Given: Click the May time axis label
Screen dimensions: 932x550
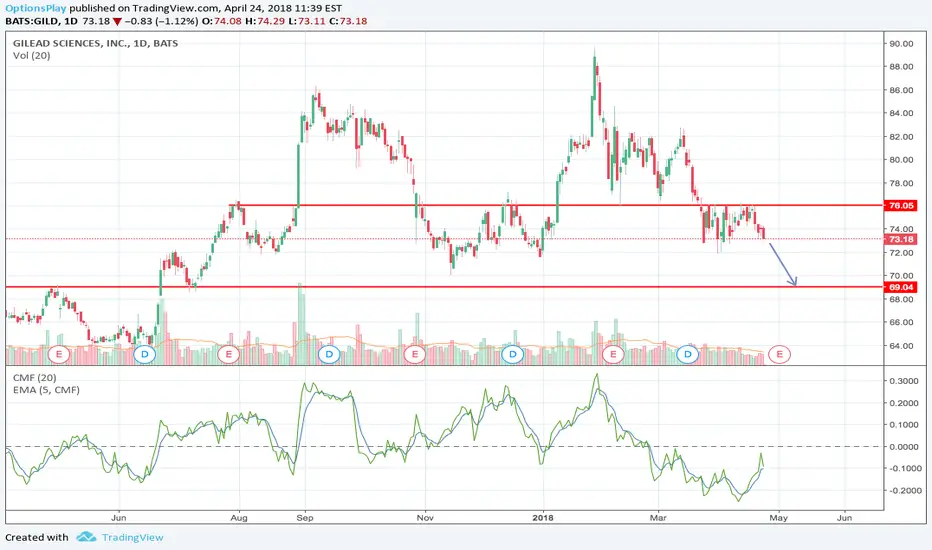Looking at the screenshot, I should click(779, 518).
